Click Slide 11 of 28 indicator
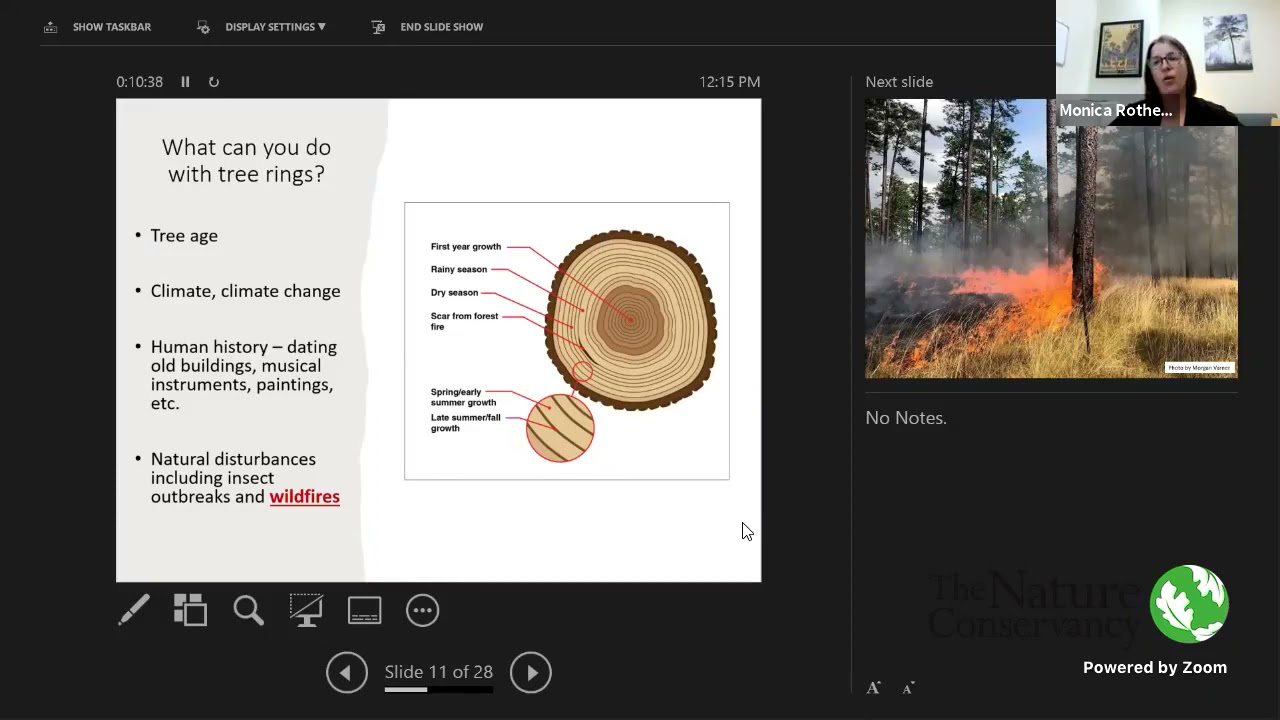This screenshot has height=720, width=1280. pos(439,672)
